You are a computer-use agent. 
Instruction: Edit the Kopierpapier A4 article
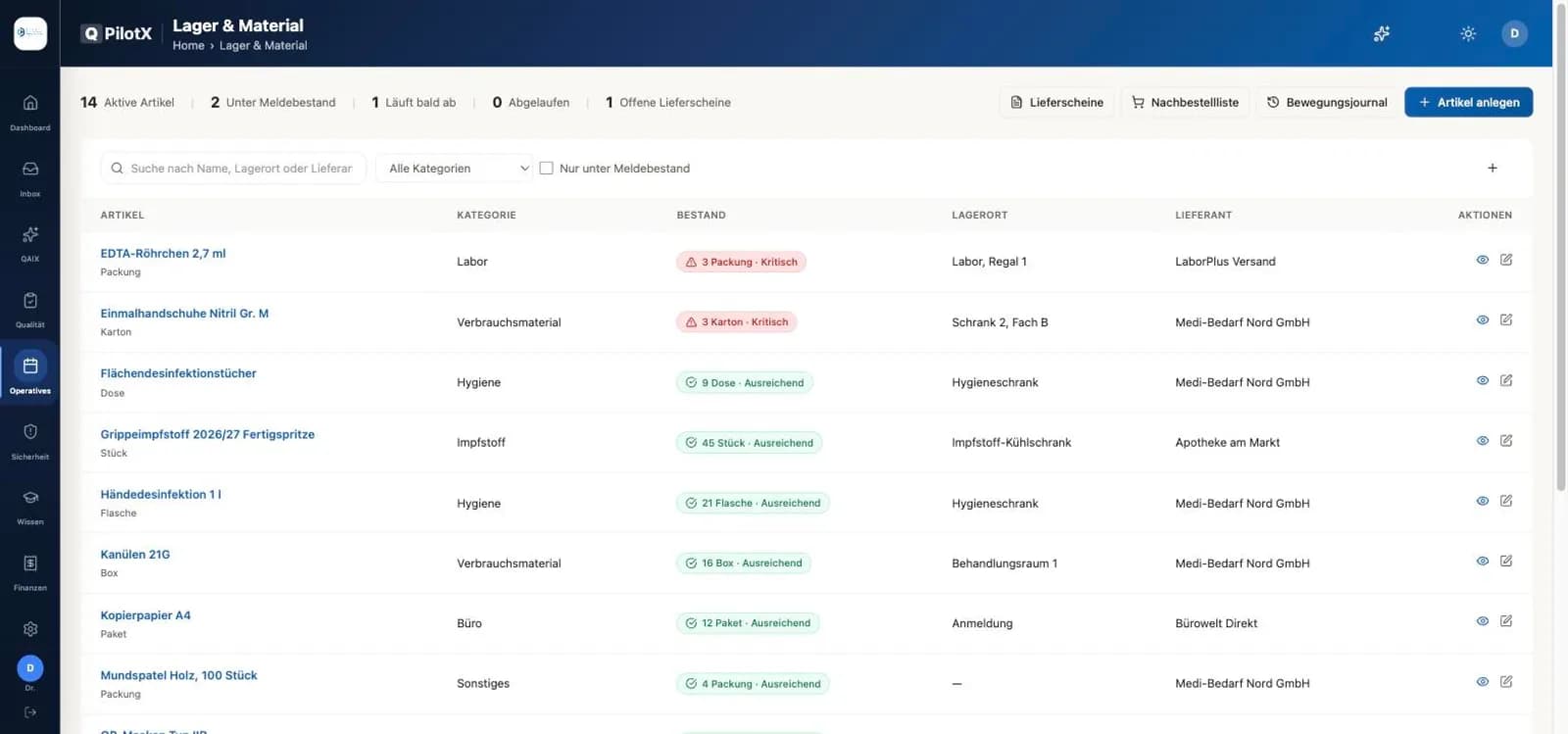coord(1506,621)
